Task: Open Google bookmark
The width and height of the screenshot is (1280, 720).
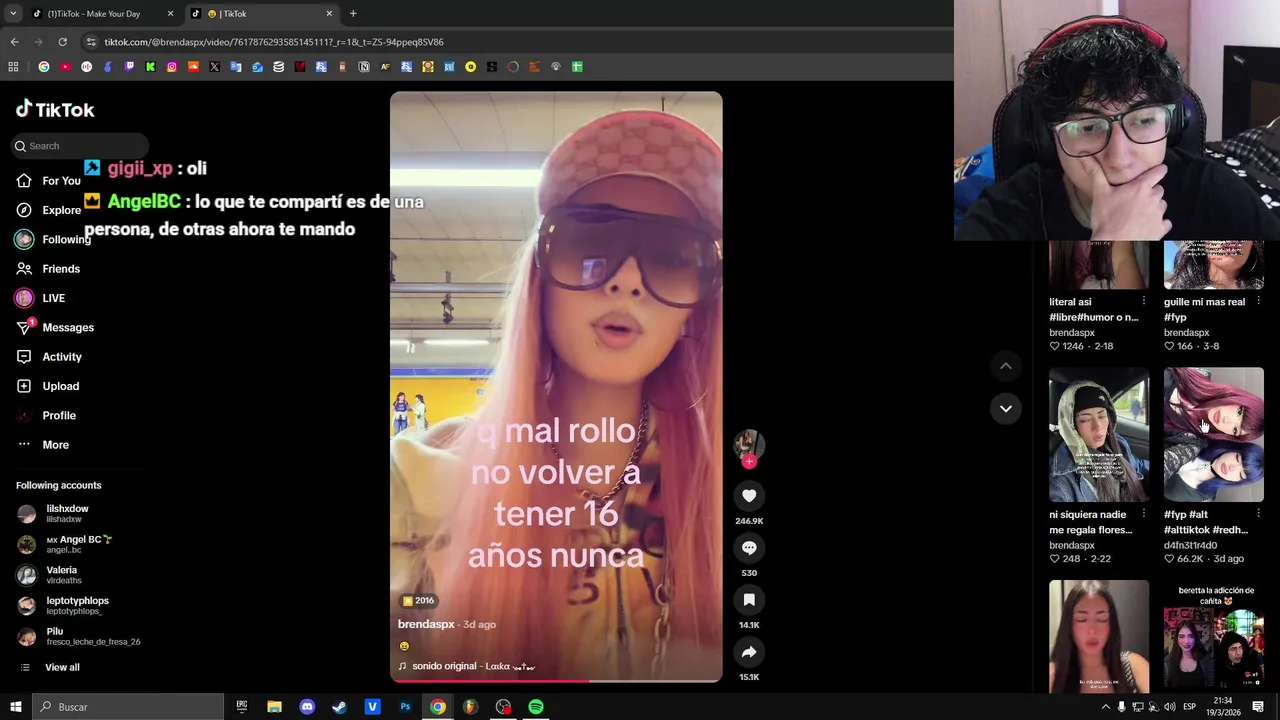Action: 43,67
